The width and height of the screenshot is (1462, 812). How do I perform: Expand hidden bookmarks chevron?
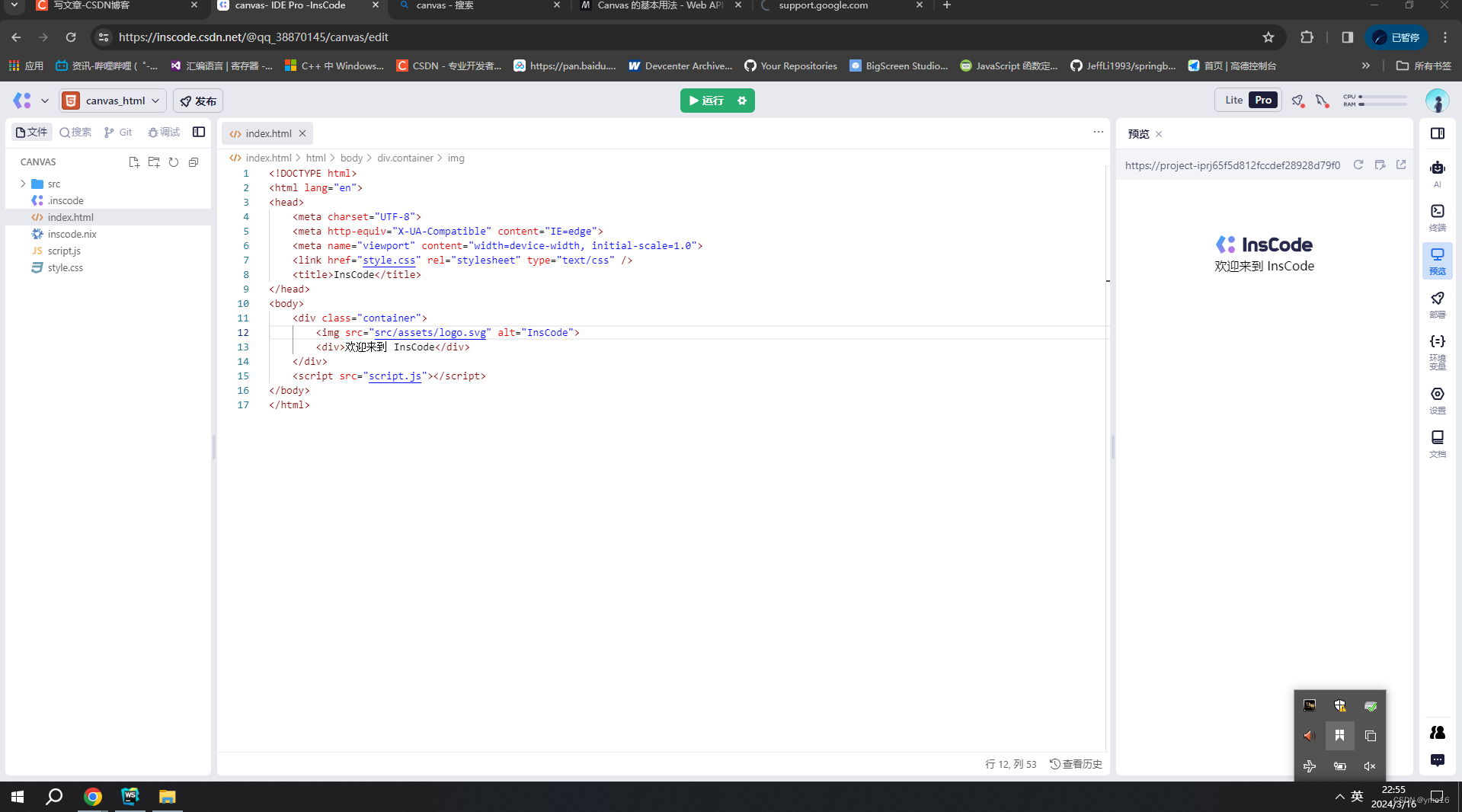pyautogui.click(x=1366, y=66)
